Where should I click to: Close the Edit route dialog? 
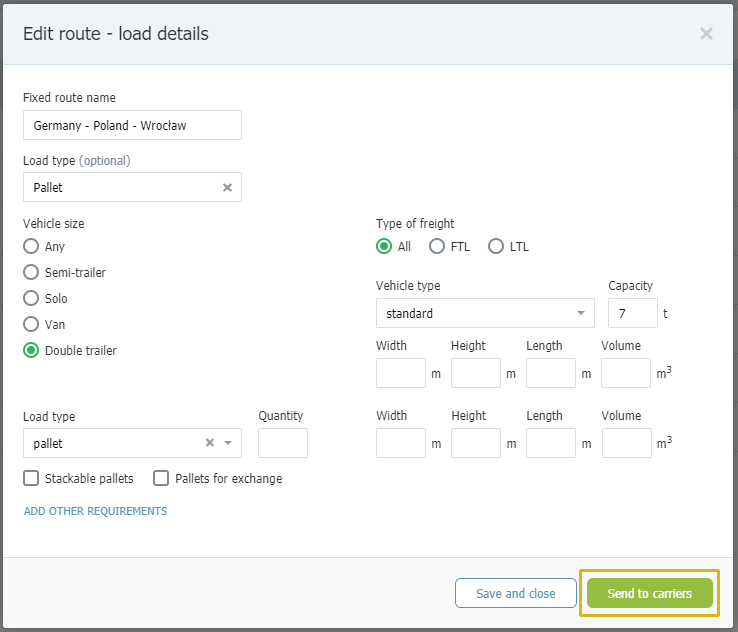(706, 33)
